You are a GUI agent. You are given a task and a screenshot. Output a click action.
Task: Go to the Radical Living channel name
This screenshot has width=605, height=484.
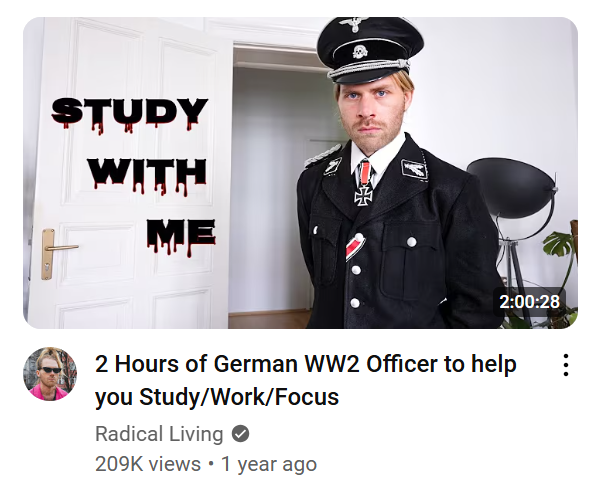[x=159, y=434]
